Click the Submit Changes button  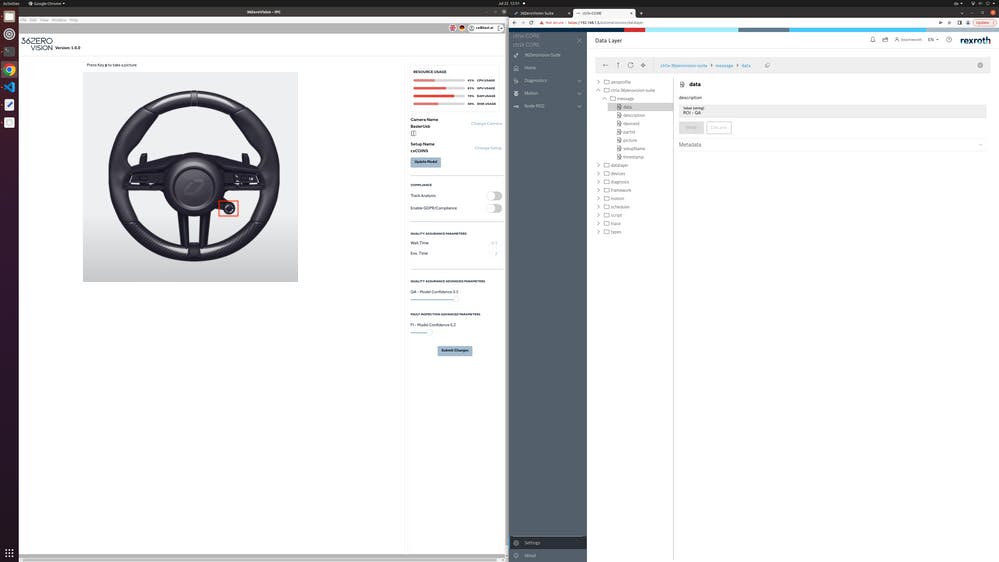click(x=454, y=351)
